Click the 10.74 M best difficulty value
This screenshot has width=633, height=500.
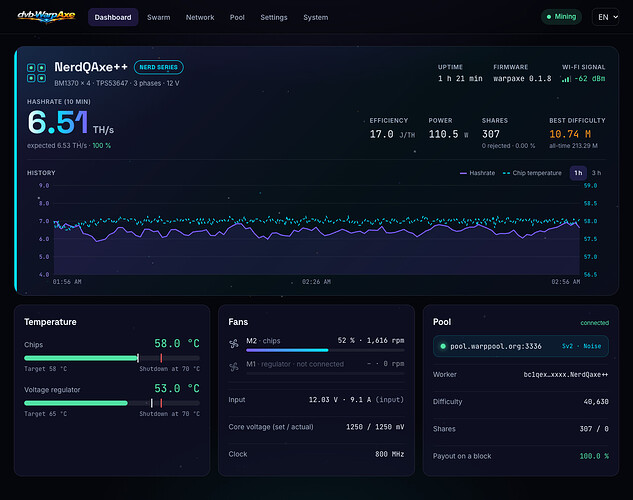[x=570, y=134]
